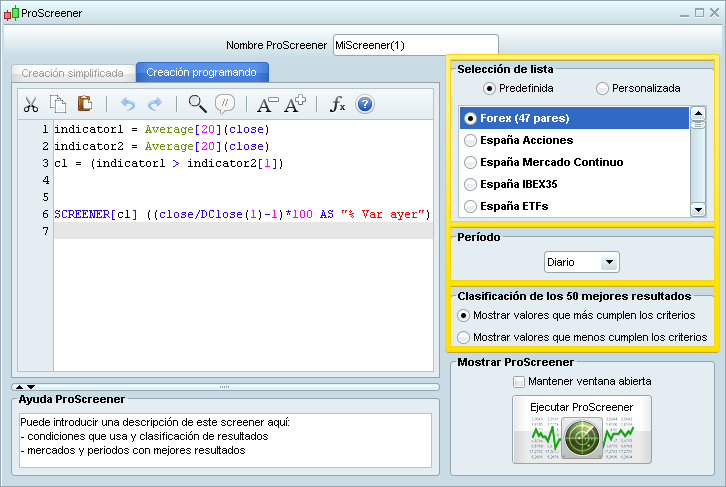Switch to Creación simplificada tab

click(72, 73)
